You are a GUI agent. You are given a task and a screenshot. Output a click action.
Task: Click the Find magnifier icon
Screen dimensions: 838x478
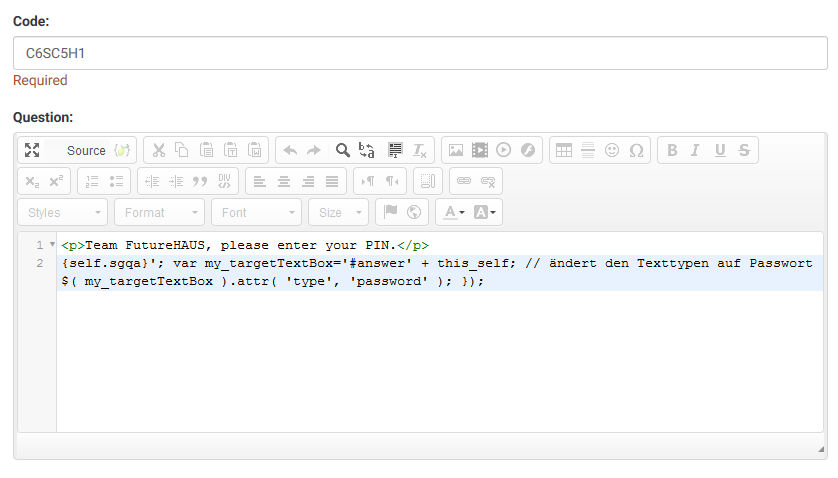pos(342,150)
